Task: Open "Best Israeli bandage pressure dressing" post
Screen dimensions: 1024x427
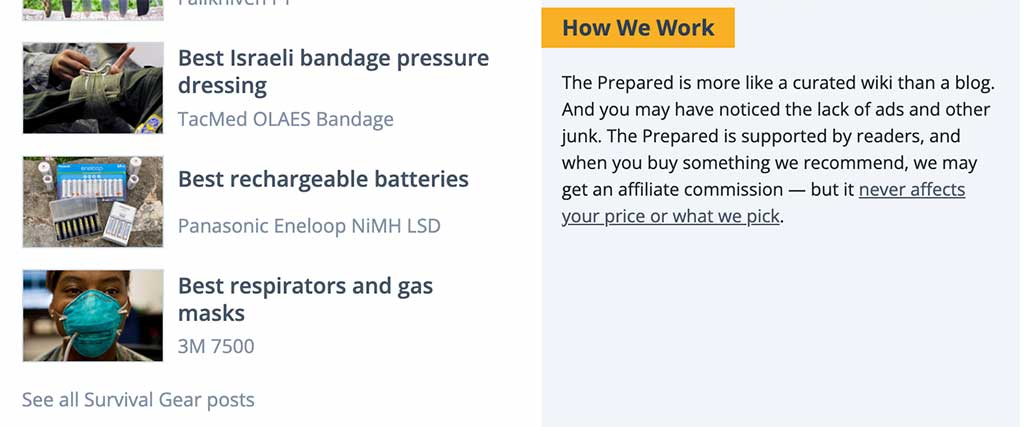Action: click(x=333, y=71)
